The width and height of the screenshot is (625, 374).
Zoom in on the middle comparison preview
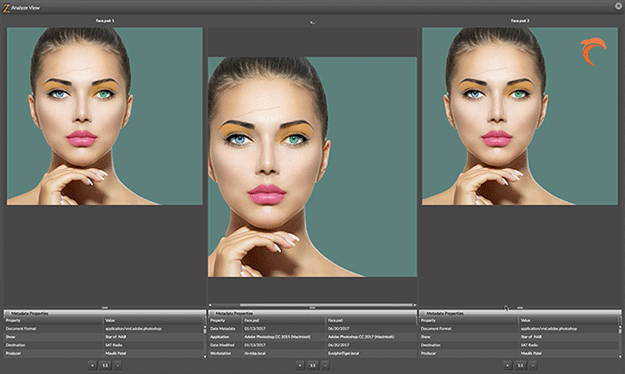(x=300, y=365)
